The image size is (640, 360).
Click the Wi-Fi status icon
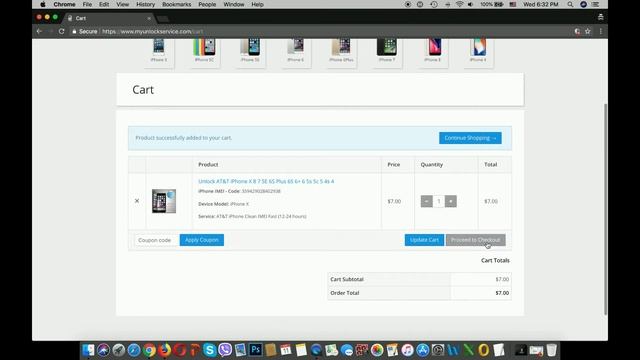pos(460,4)
